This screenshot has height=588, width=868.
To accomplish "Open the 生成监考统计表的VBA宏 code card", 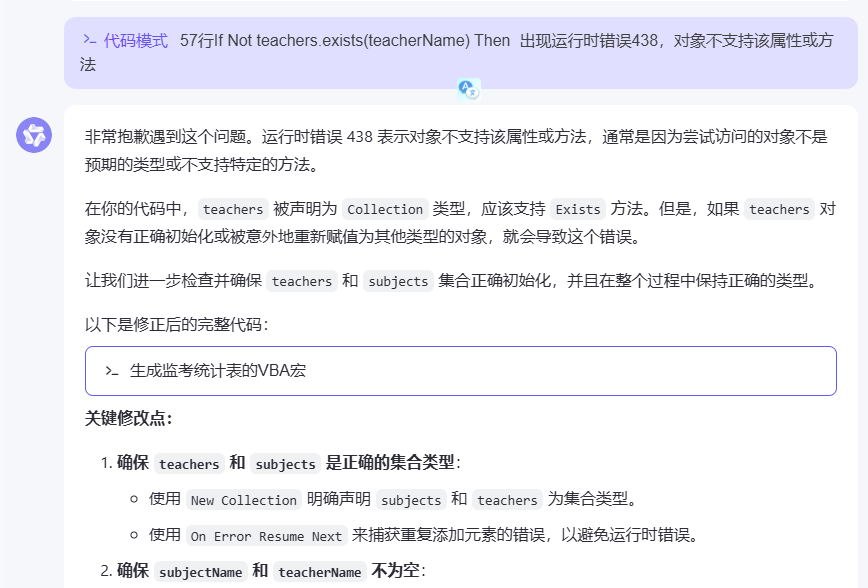I will (461, 371).
